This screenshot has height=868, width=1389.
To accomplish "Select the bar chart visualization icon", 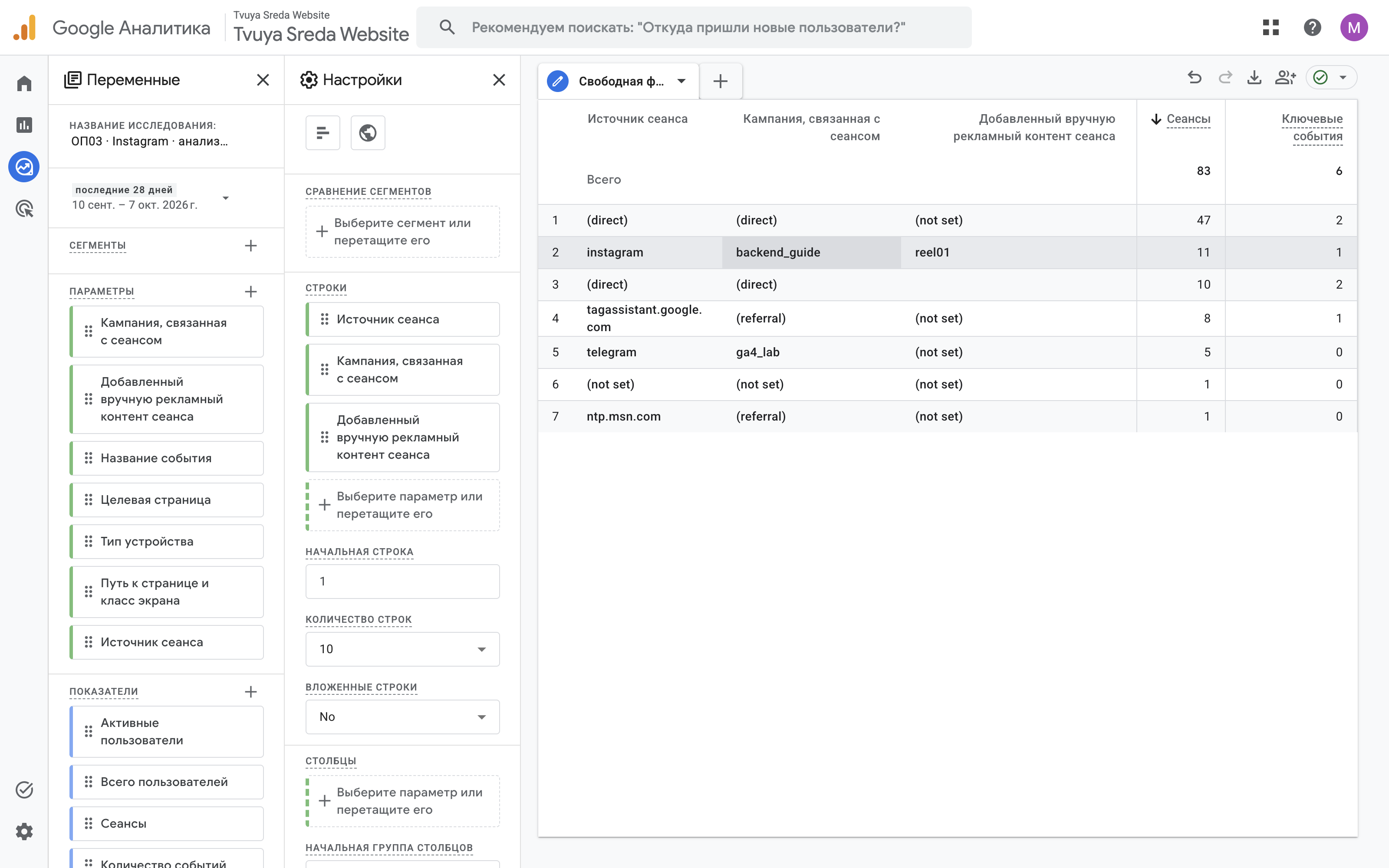I will (323, 133).
